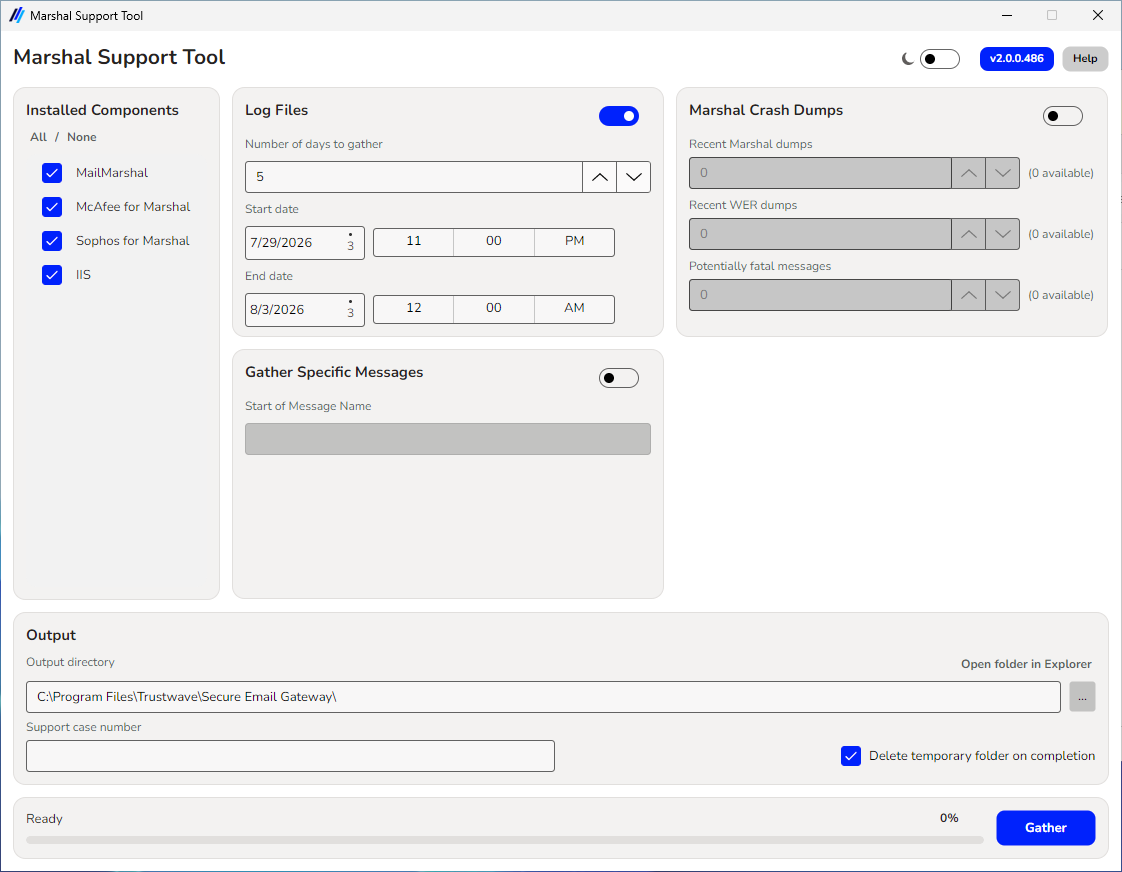Click the Support case number field
The height and width of the screenshot is (872, 1122).
291,756
